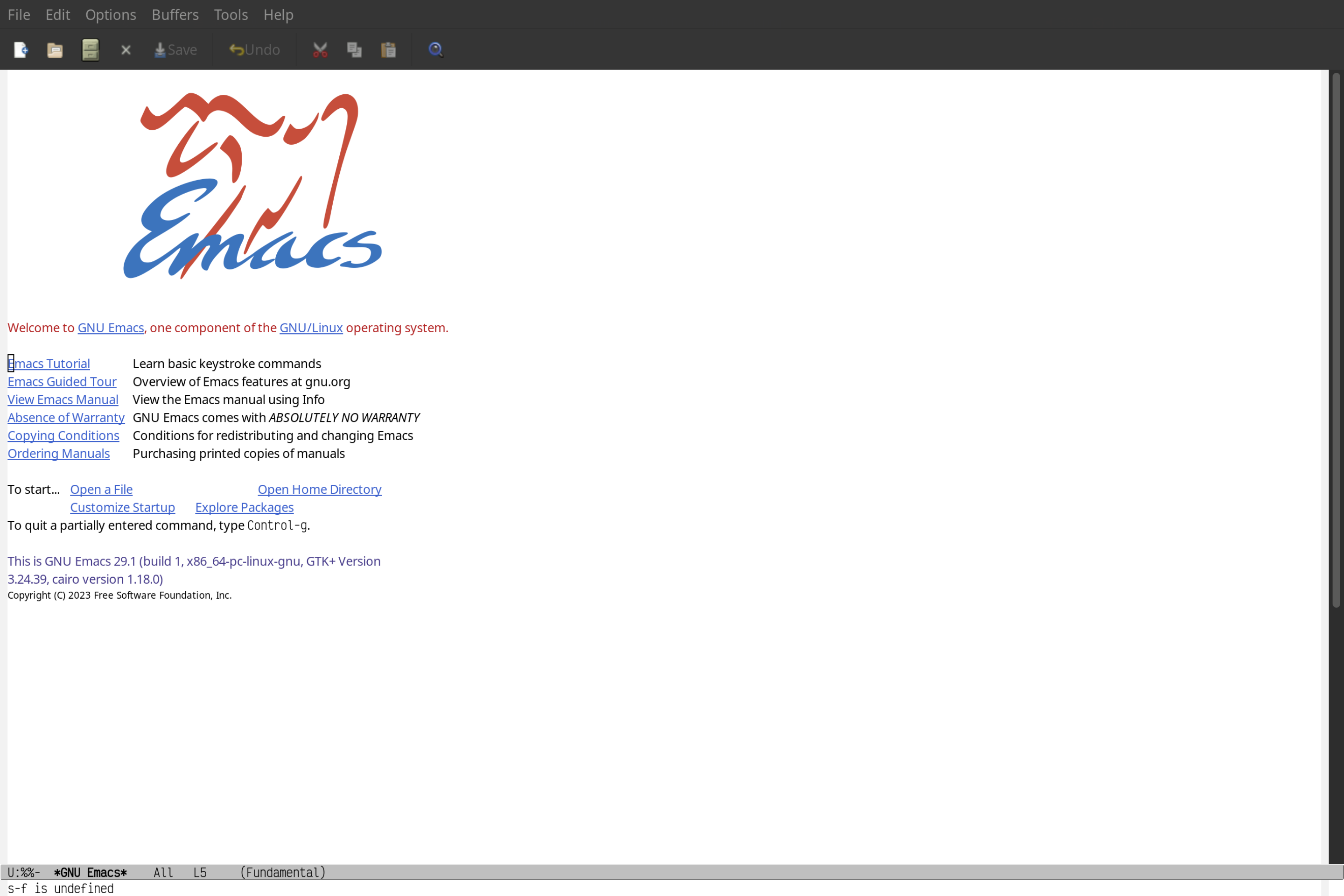This screenshot has height=896, width=1344.
Task: Open the File menu
Action: pyautogui.click(x=18, y=14)
